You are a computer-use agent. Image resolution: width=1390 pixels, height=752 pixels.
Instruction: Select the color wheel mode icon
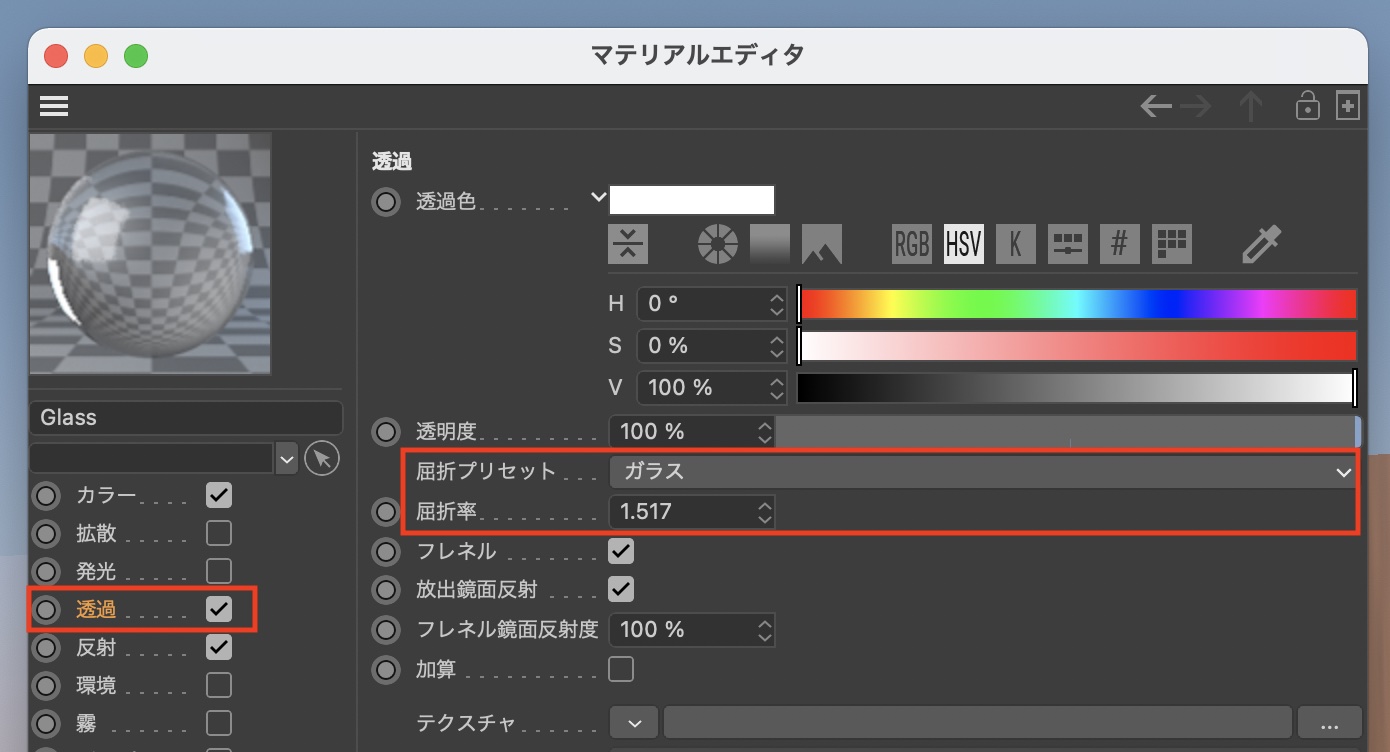tap(718, 244)
